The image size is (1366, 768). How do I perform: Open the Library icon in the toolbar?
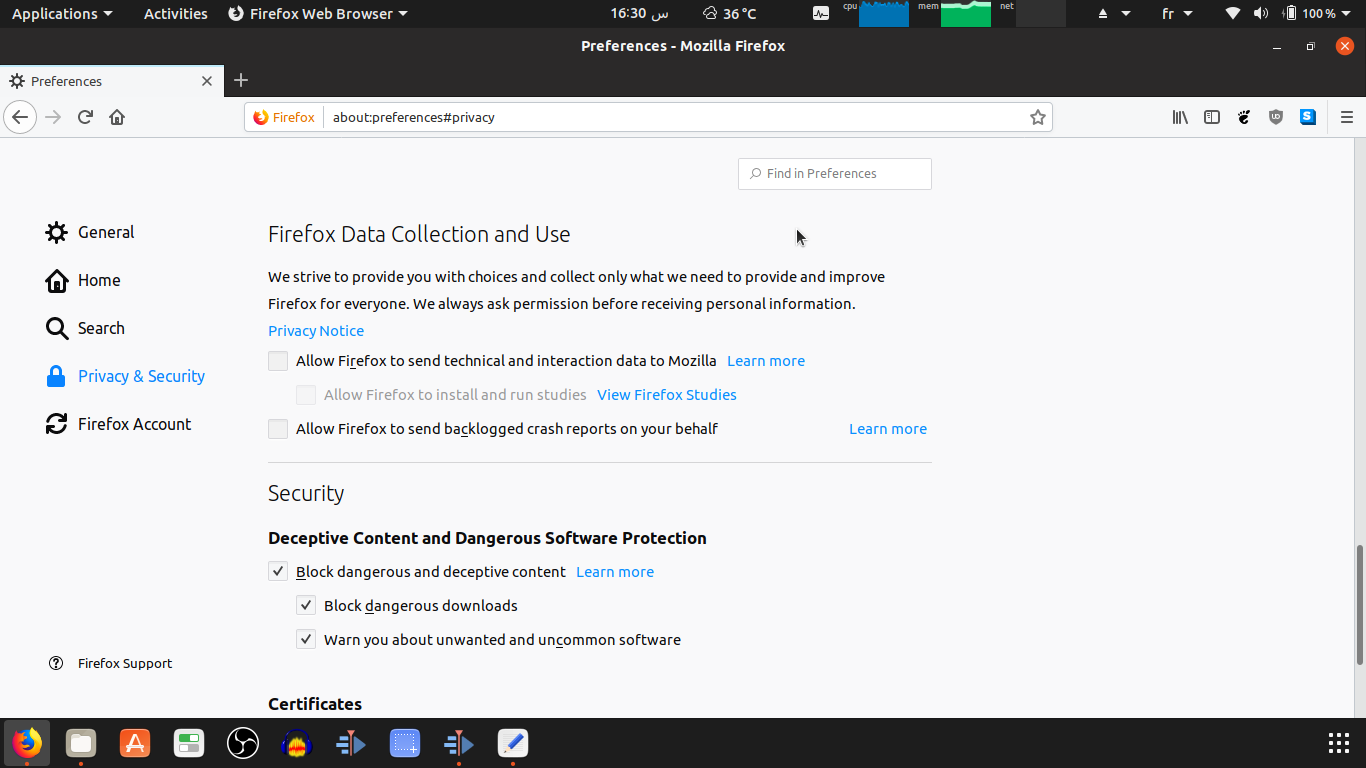(1180, 117)
